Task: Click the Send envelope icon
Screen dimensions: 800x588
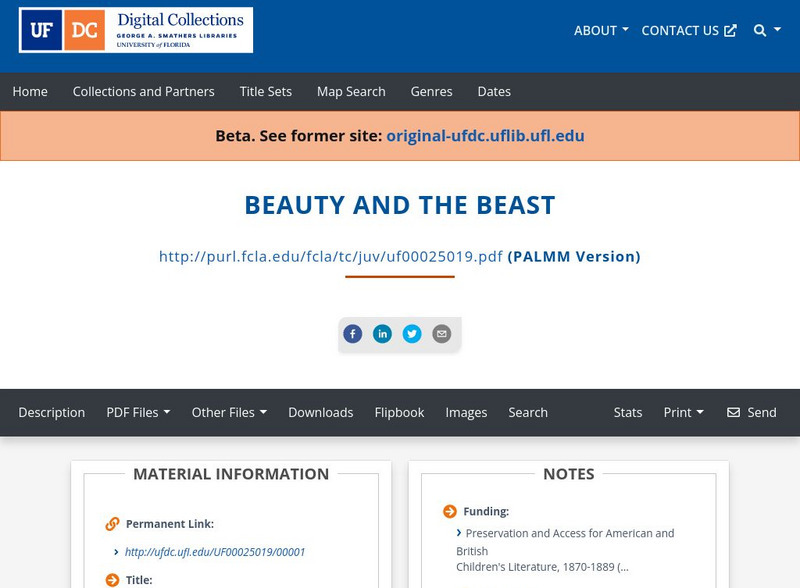Action: (x=735, y=412)
